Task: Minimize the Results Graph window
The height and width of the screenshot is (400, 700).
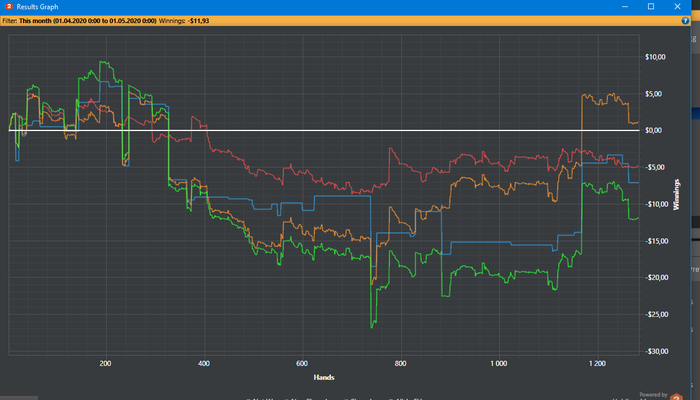Action: [x=625, y=6]
